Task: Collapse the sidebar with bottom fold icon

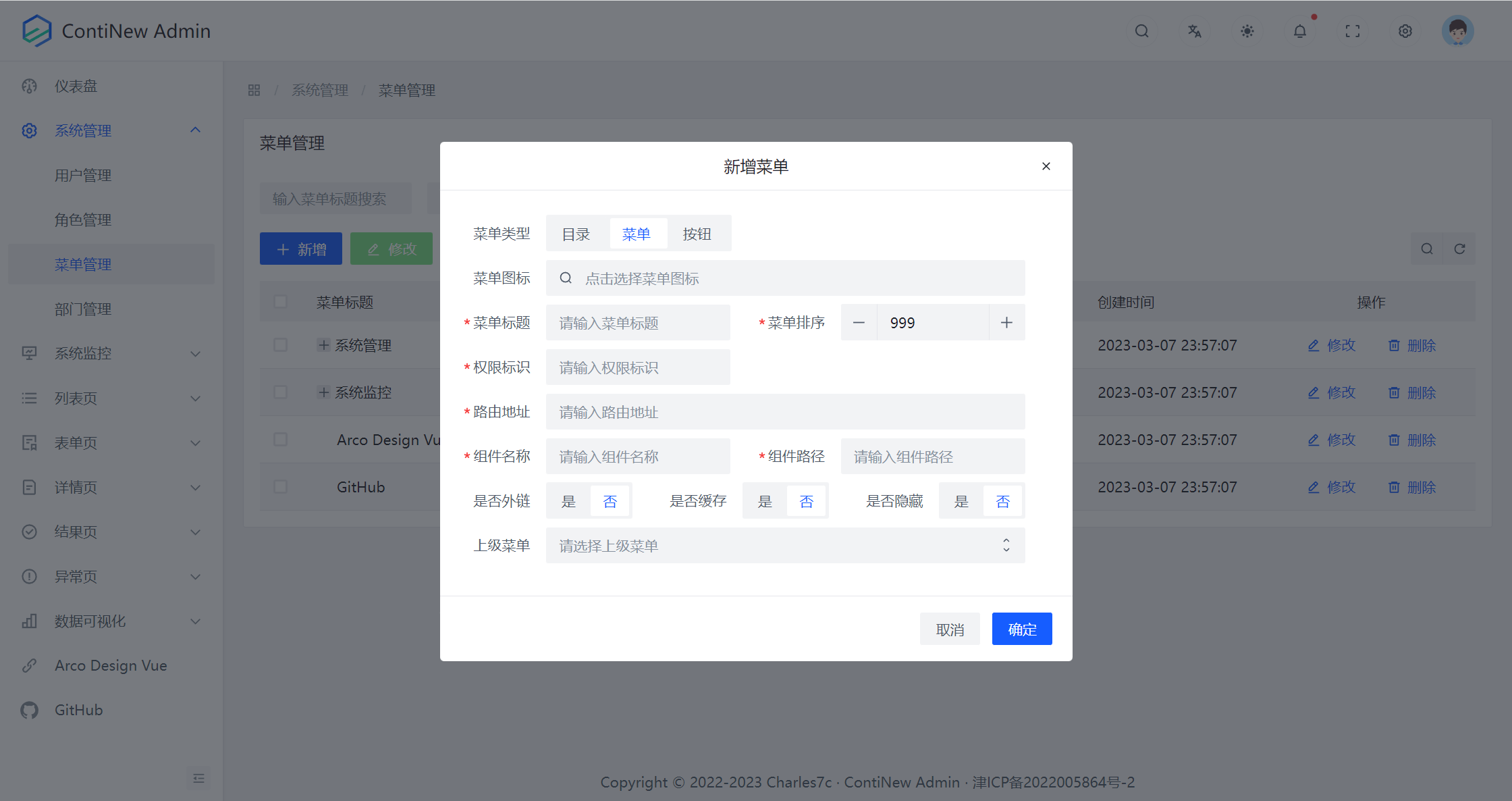Action: (x=198, y=778)
